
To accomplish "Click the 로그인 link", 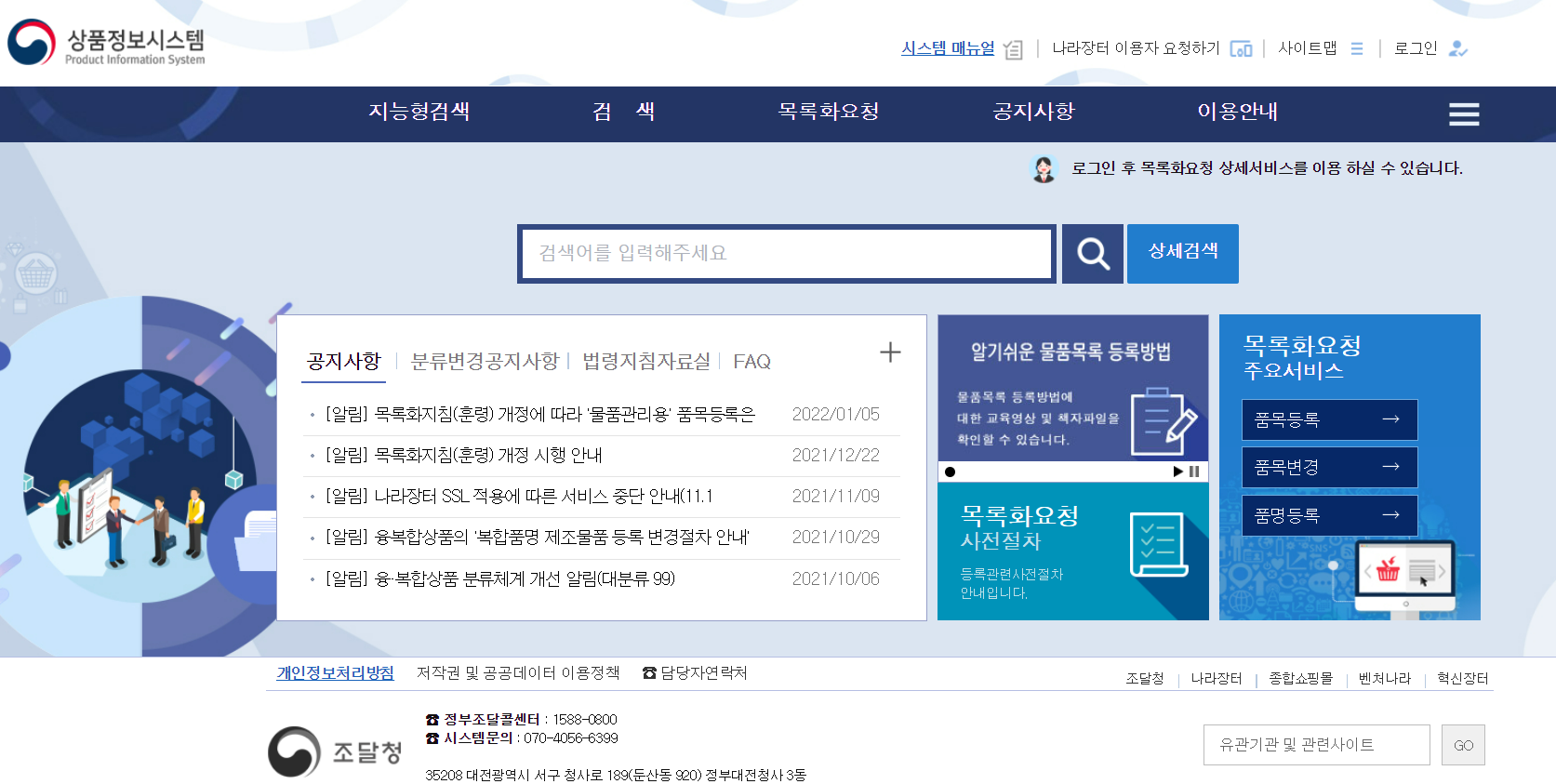I will click(x=1416, y=48).
